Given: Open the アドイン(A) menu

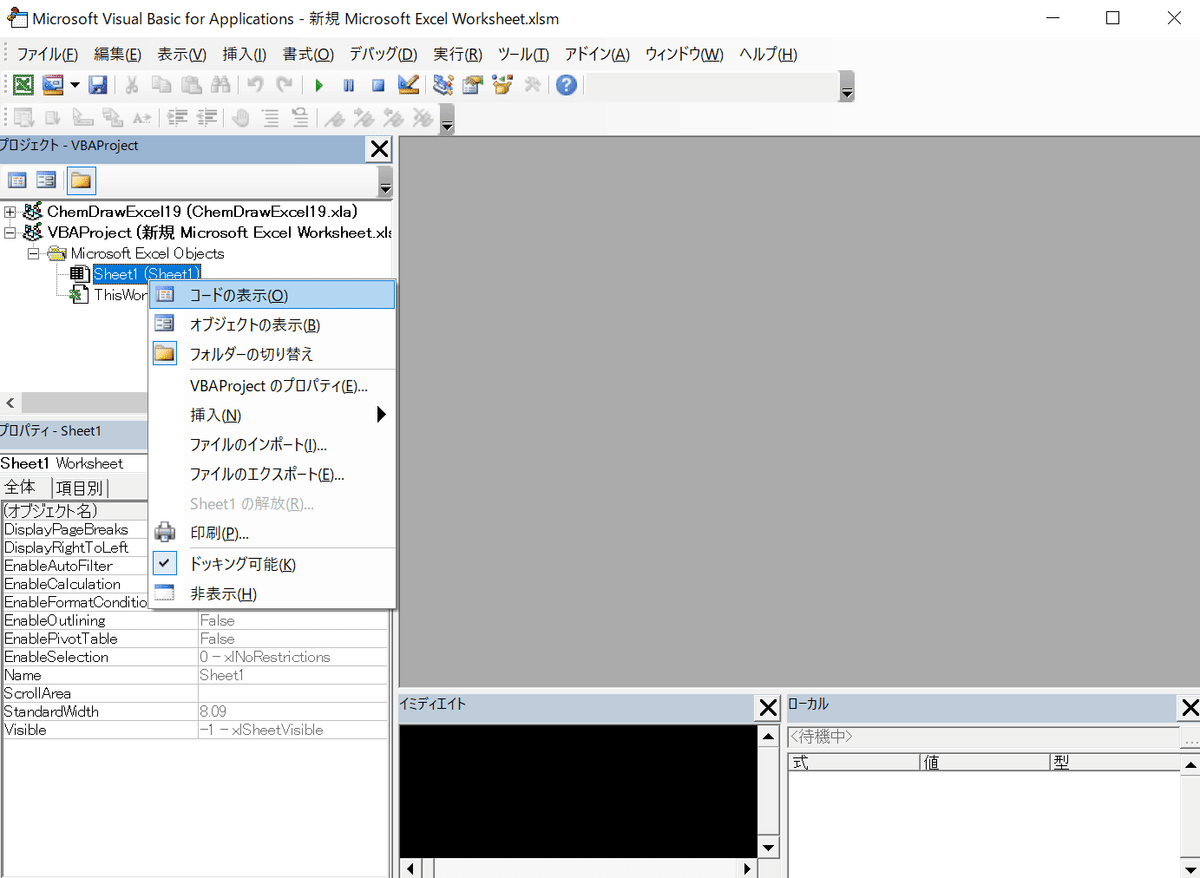Looking at the screenshot, I should pos(597,54).
